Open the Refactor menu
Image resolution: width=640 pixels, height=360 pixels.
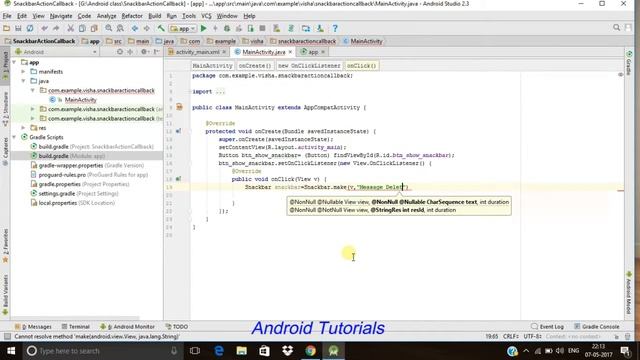(132, 16)
